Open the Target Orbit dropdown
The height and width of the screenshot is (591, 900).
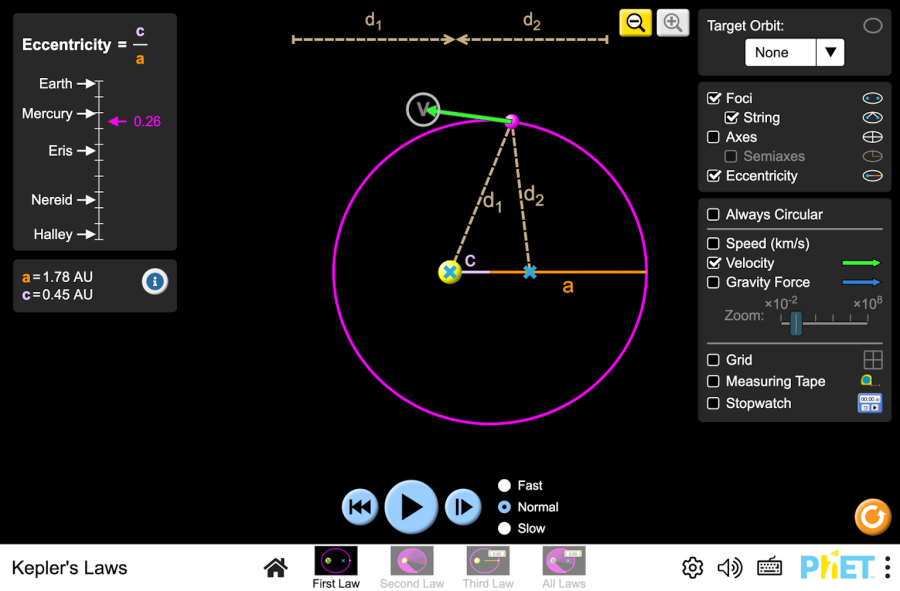[794, 53]
